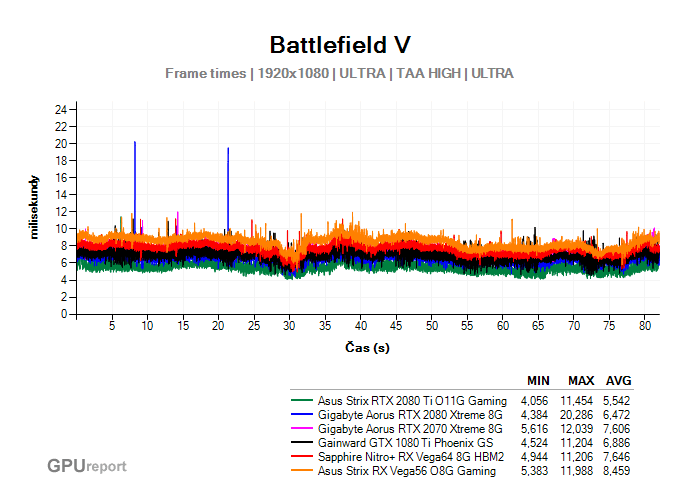Click the 5 tick on the time axis

112,326
